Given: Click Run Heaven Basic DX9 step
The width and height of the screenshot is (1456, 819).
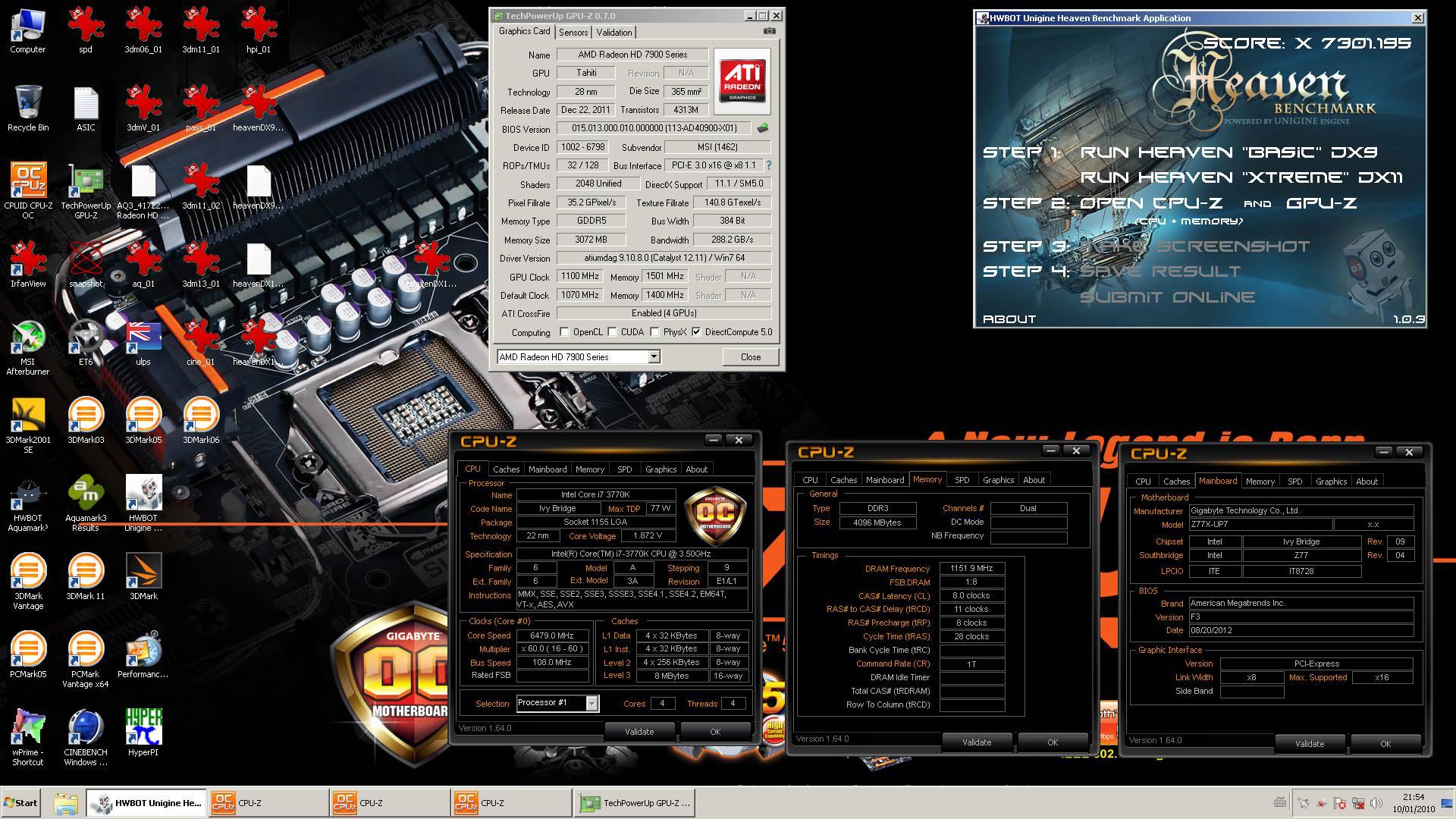Looking at the screenshot, I should (x=1228, y=152).
